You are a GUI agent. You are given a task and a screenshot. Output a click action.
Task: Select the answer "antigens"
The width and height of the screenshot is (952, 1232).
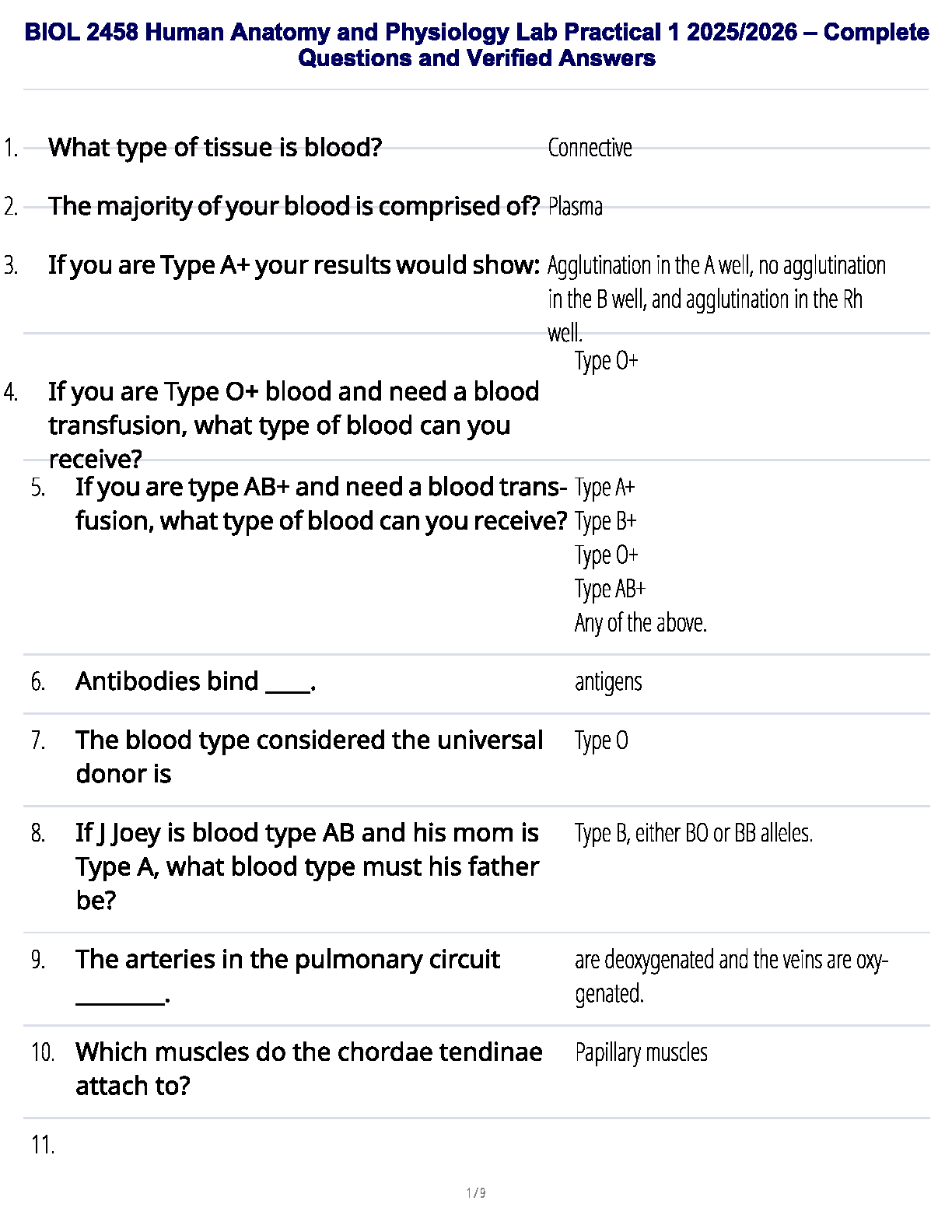[608, 682]
